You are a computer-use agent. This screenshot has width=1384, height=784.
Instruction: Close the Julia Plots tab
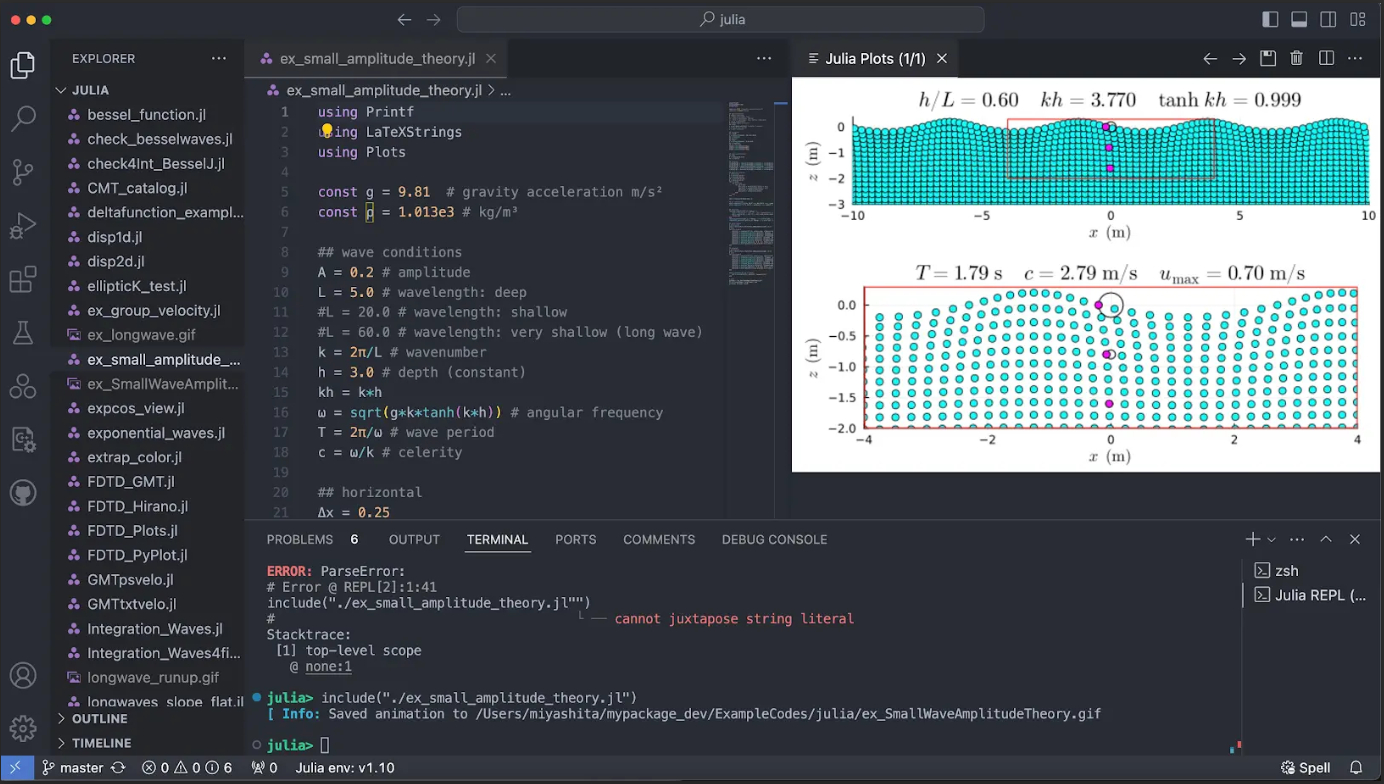942,59
